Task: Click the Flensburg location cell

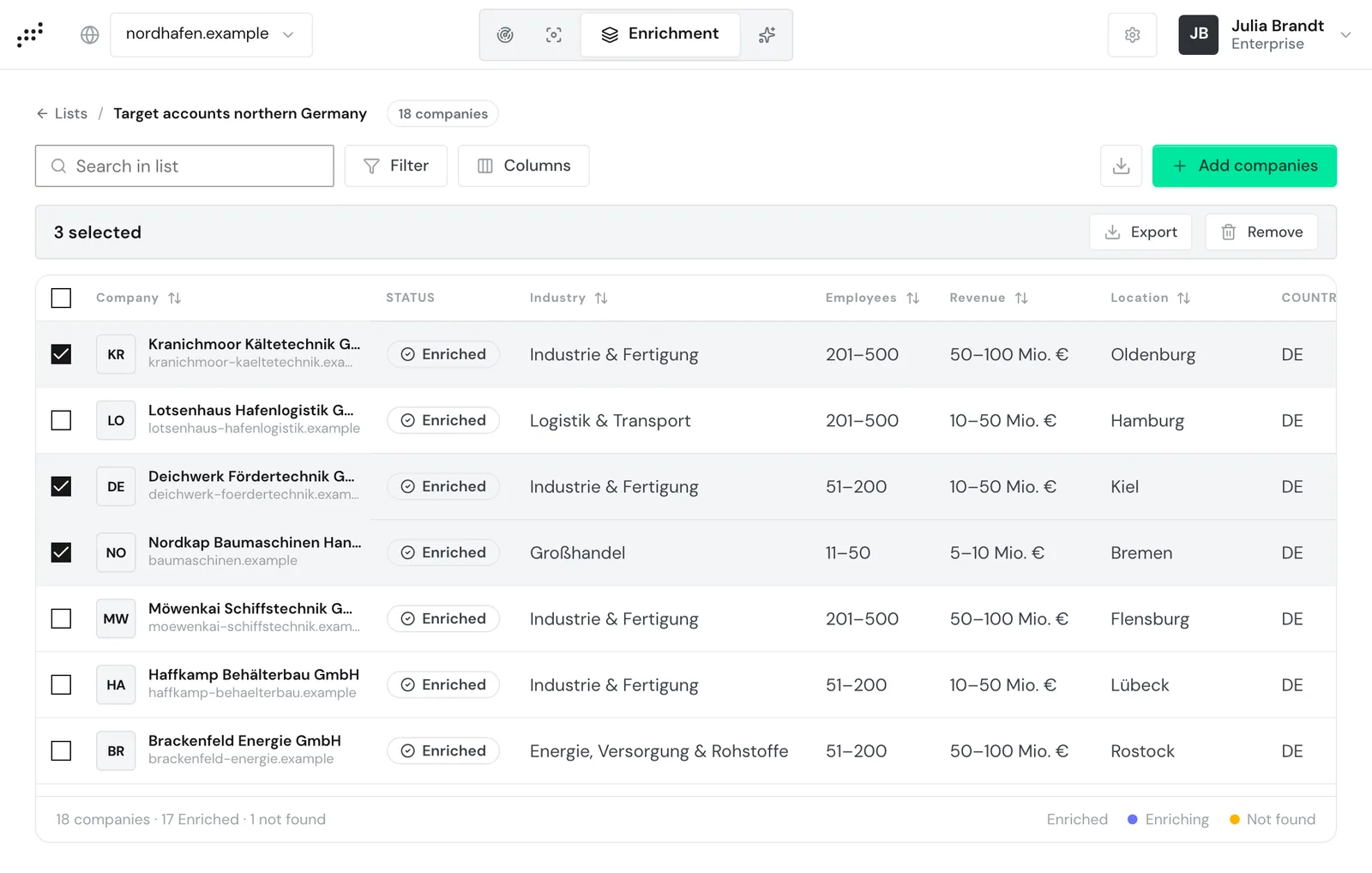Action: pyautogui.click(x=1150, y=618)
